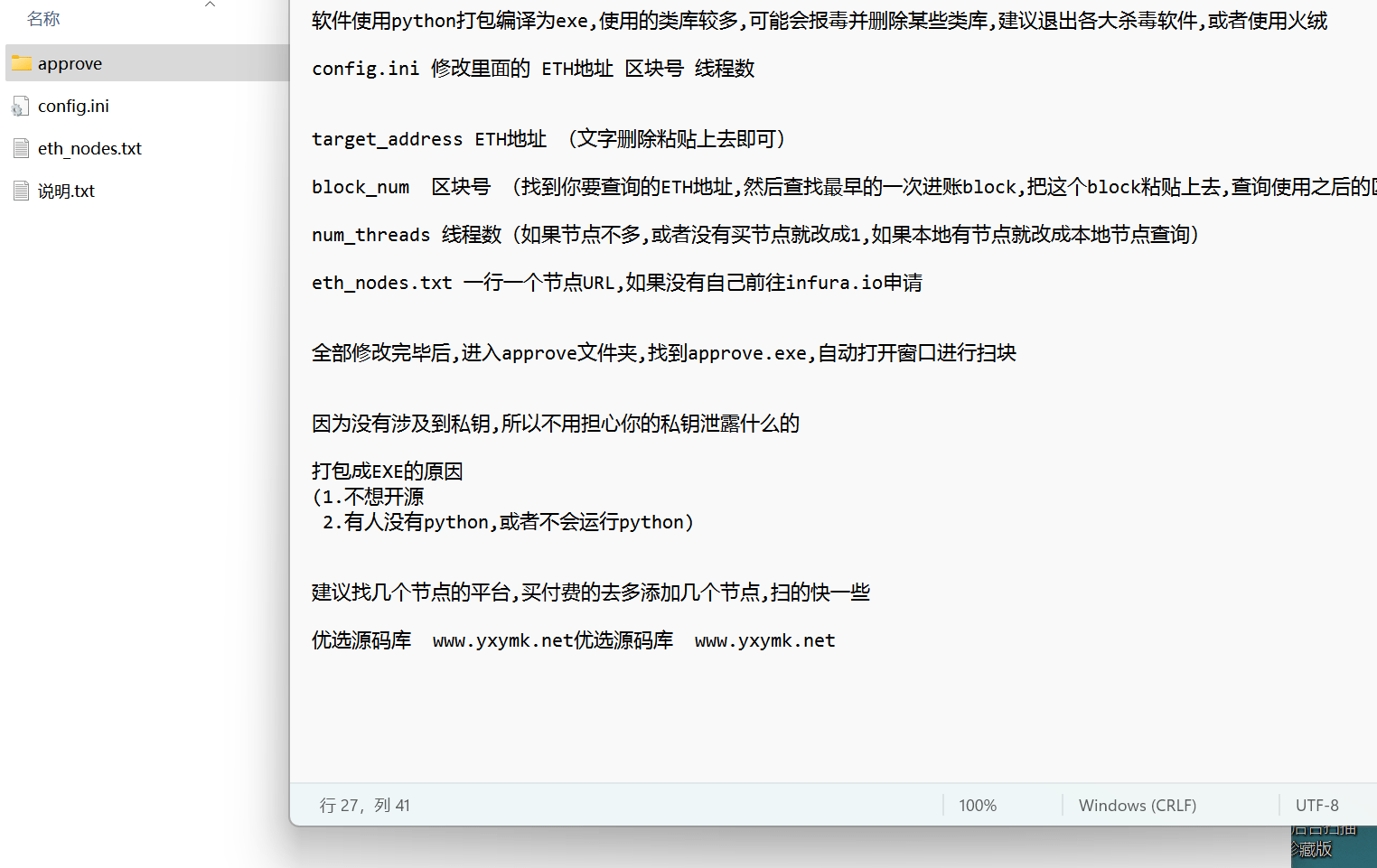Toggle the sort arrow above the file list
The width and height of the screenshot is (1377, 868).
pos(210,5)
